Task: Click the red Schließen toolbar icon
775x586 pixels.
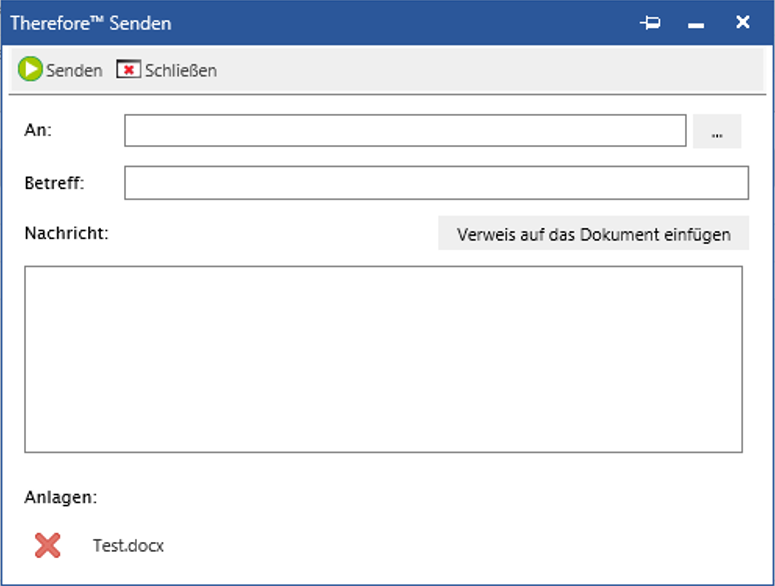Action: [128, 70]
